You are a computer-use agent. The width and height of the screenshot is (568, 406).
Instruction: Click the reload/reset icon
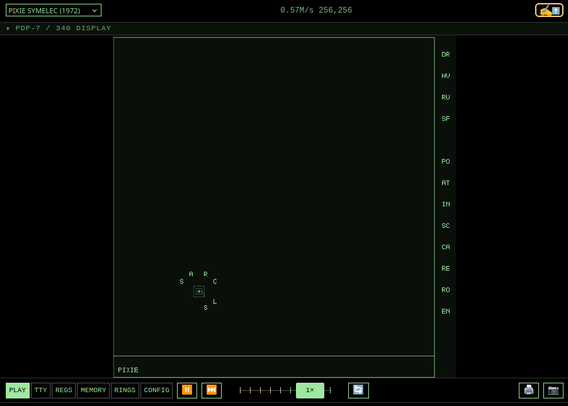tap(358, 390)
